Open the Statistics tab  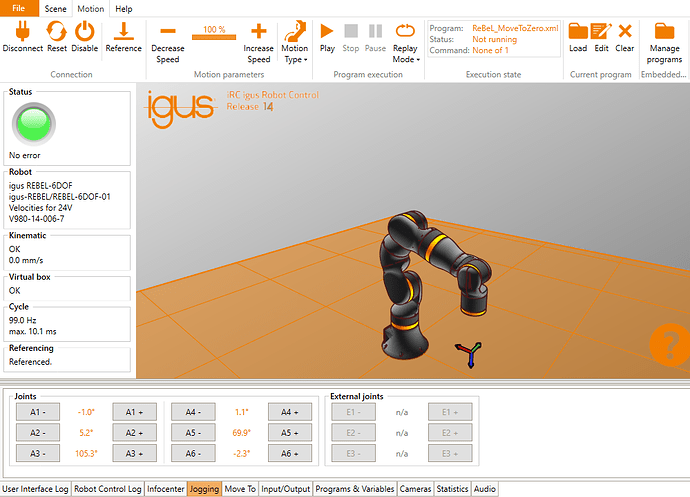(452, 489)
